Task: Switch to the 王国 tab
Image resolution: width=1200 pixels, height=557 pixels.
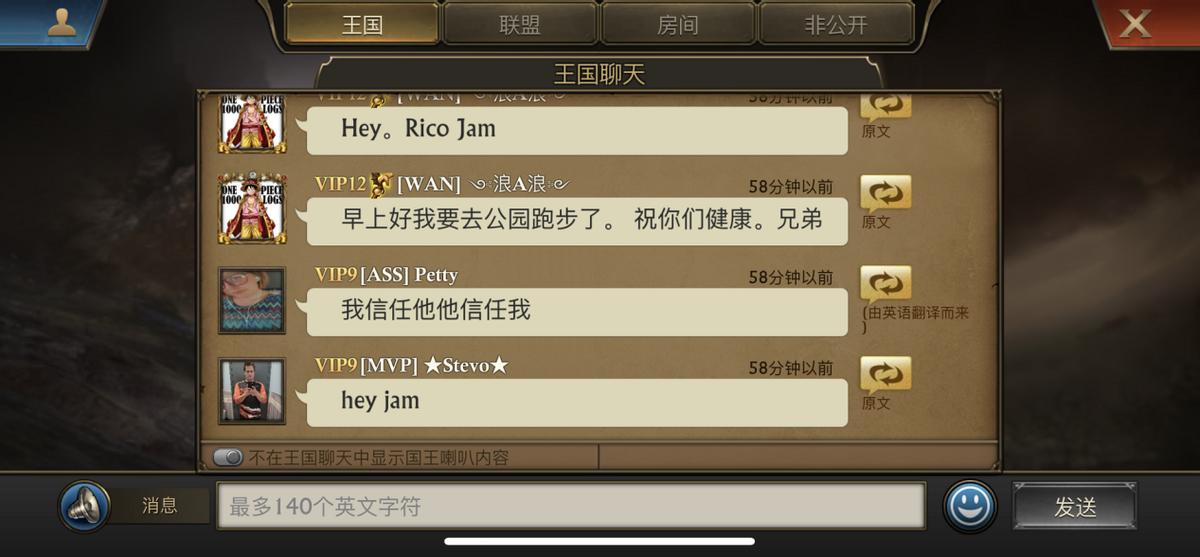Action: (362, 25)
